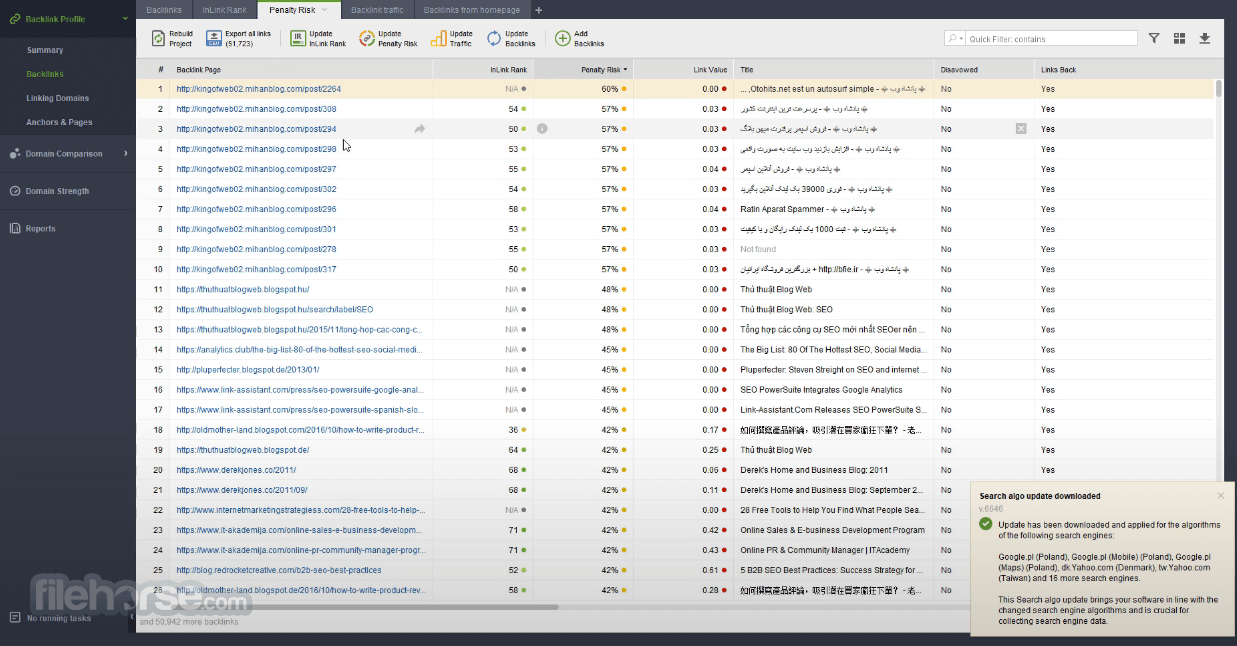Click the horizontal scrollbar at table bottom
The width and height of the screenshot is (1237, 646).
coord(347,606)
